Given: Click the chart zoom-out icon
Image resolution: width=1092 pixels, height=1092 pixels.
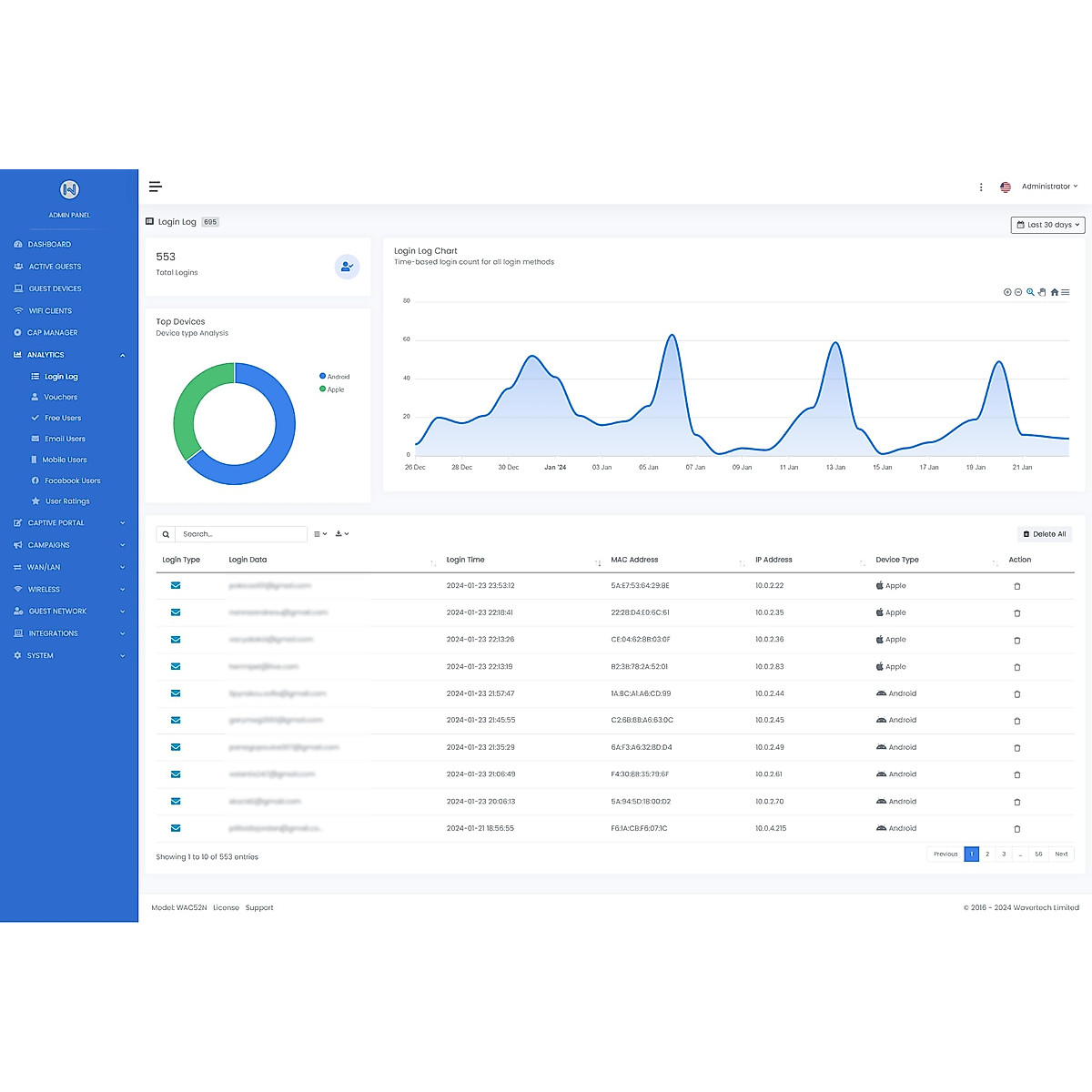Looking at the screenshot, I should pos(1018,292).
